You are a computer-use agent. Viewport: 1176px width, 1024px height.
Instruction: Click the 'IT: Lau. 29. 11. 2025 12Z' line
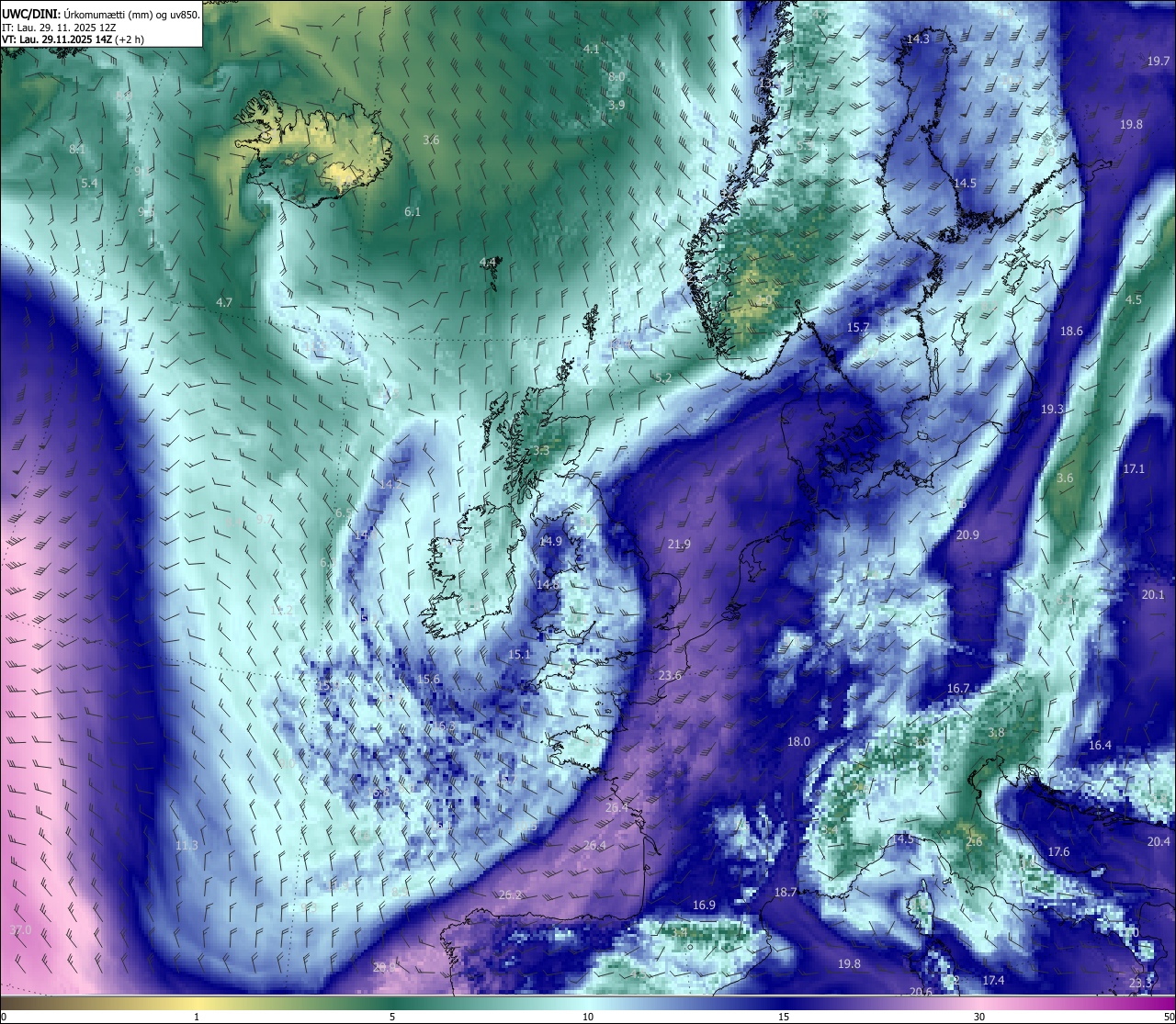[59, 28]
